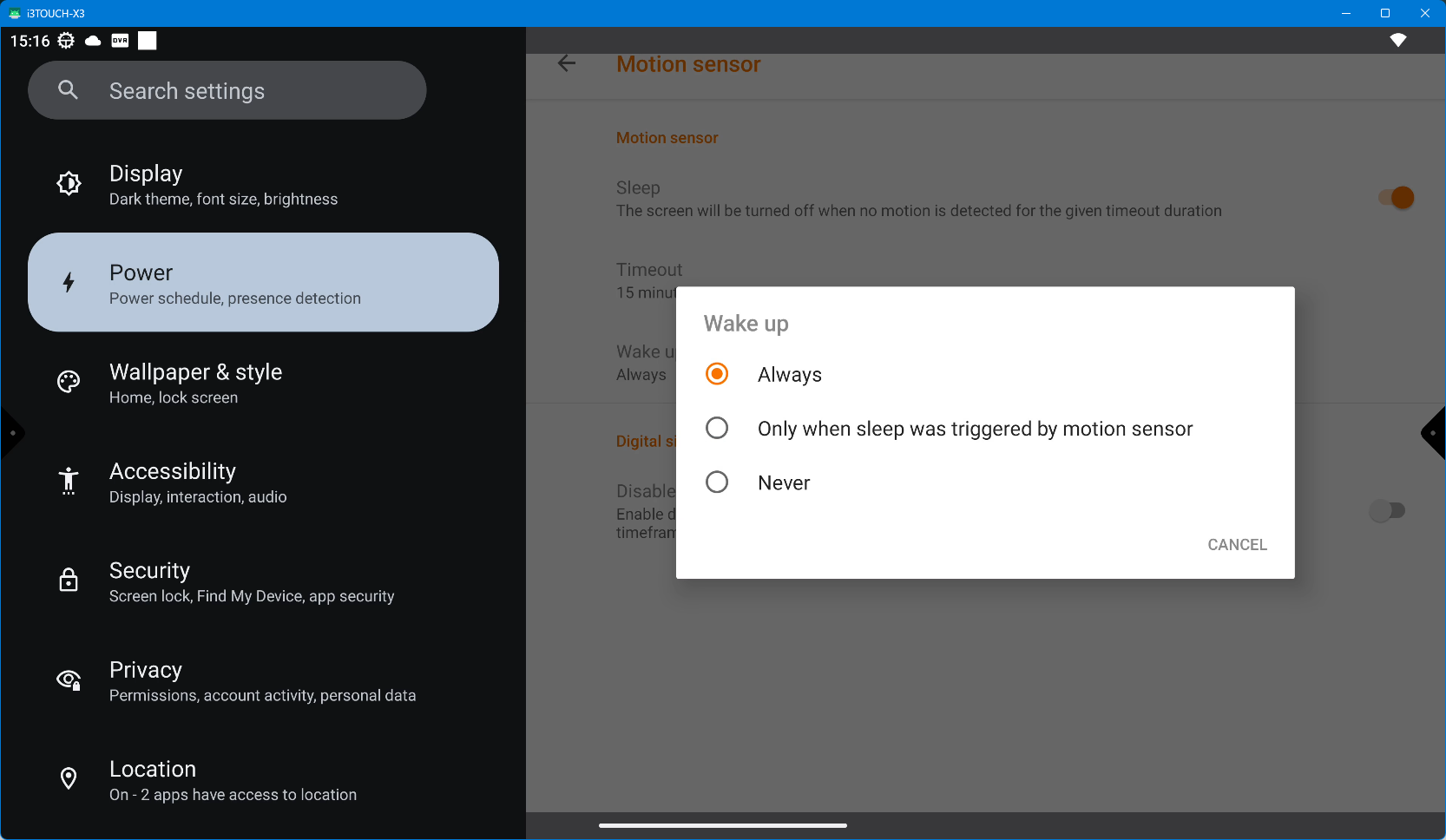Expand the left edge side panel handle
The width and height of the screenshot is (1446, 840).
click(x=12, y=433)
